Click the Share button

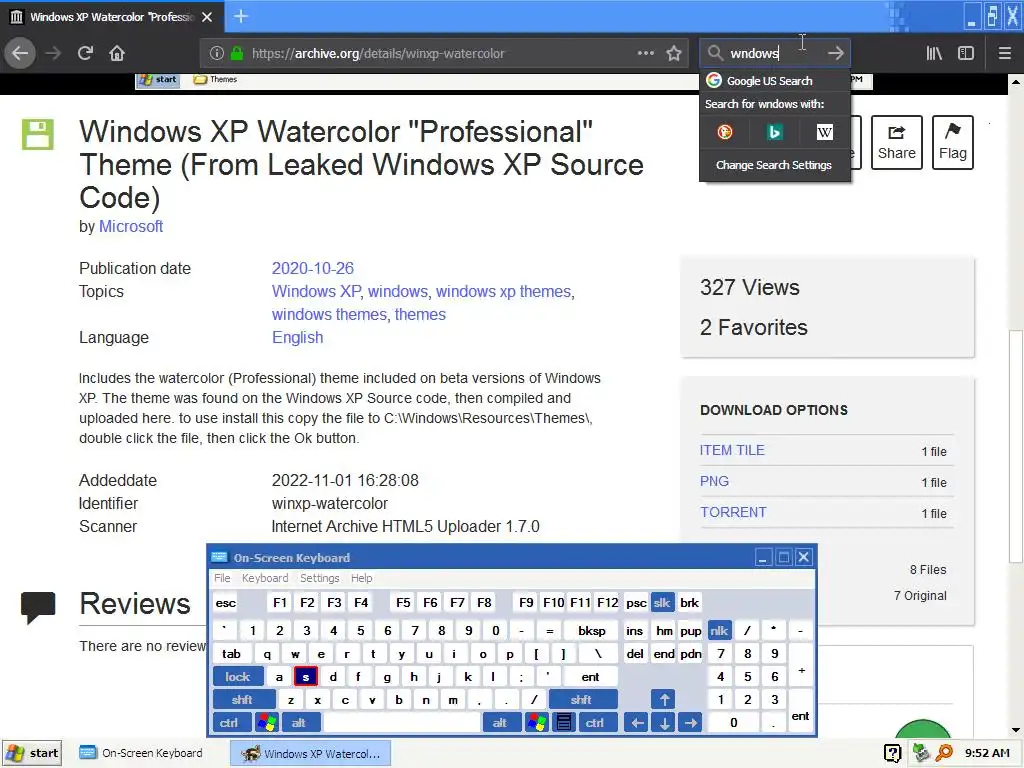click(x=897, y=142)
